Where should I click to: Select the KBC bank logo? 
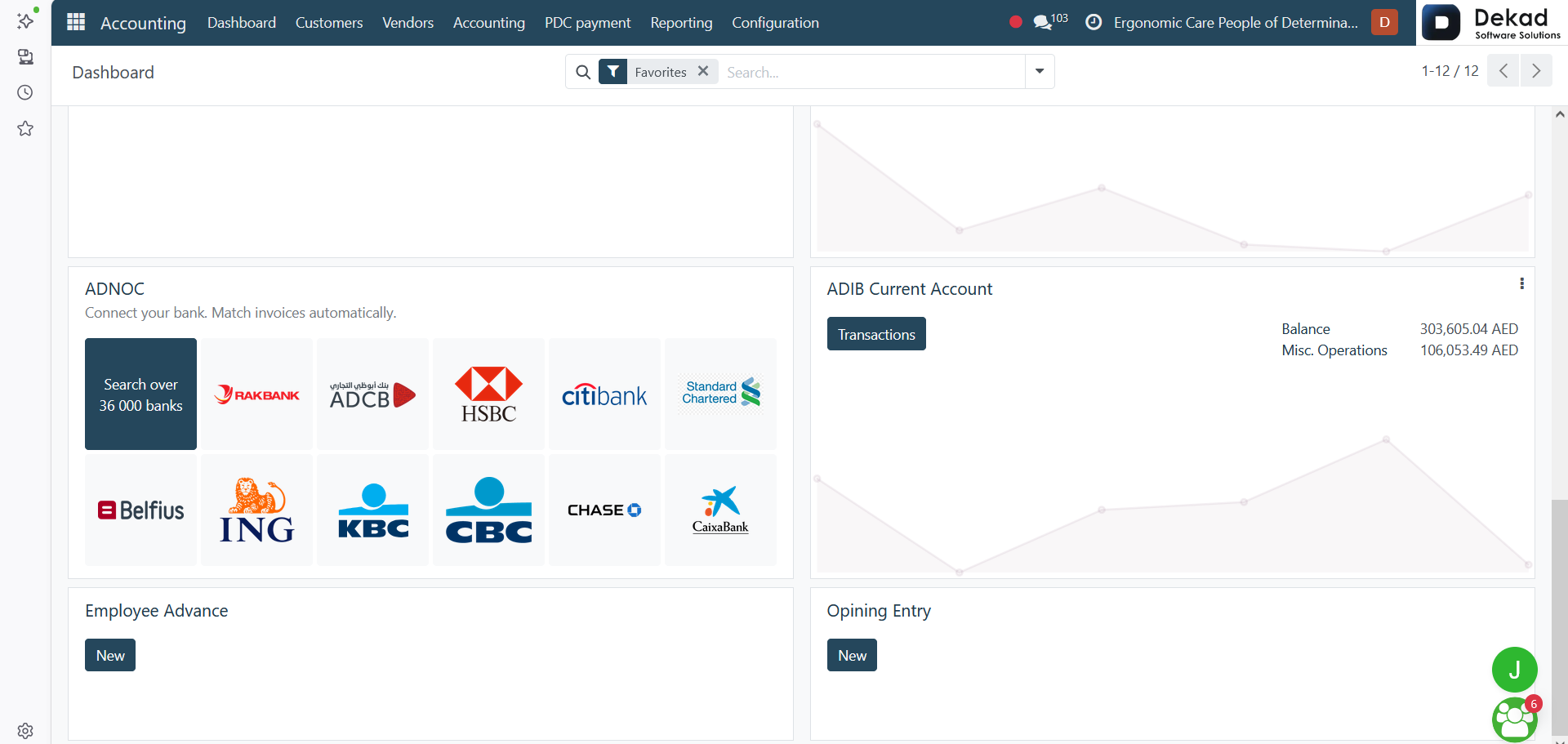point(372,510)
